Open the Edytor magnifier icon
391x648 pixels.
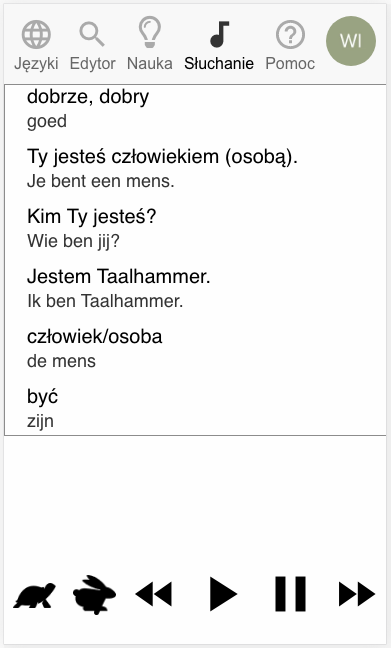click(x=92, y=34)
